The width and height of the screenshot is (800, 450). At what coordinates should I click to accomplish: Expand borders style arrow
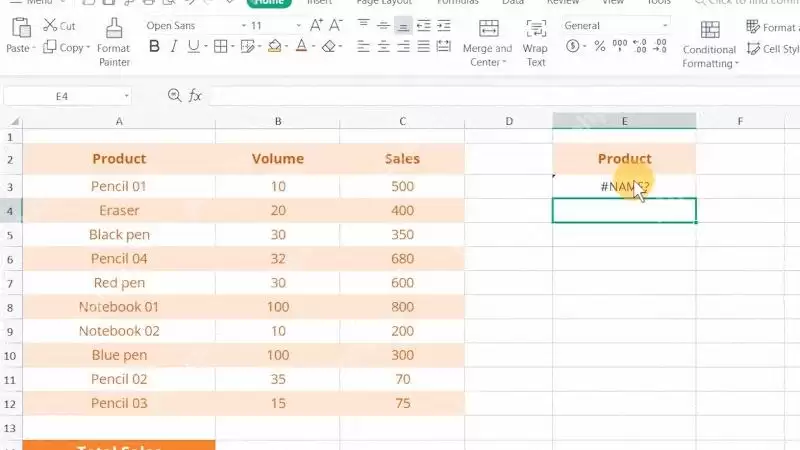[x=233, y=47]
